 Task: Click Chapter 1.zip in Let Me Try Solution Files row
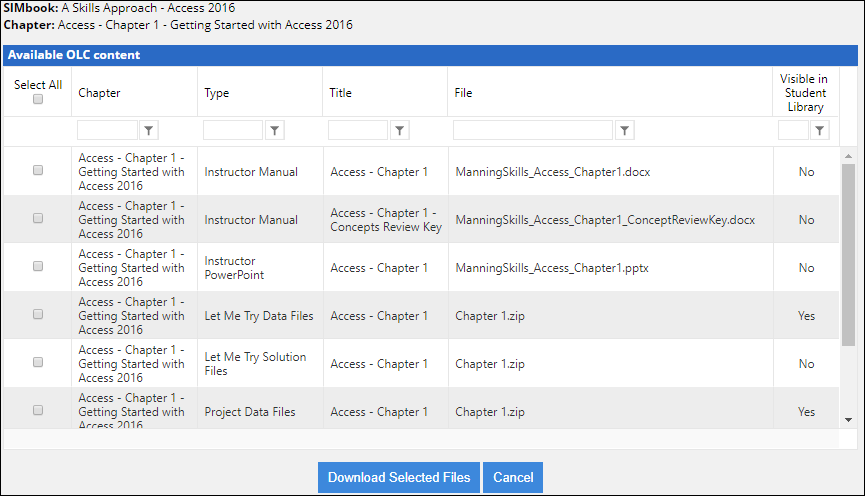490,364
